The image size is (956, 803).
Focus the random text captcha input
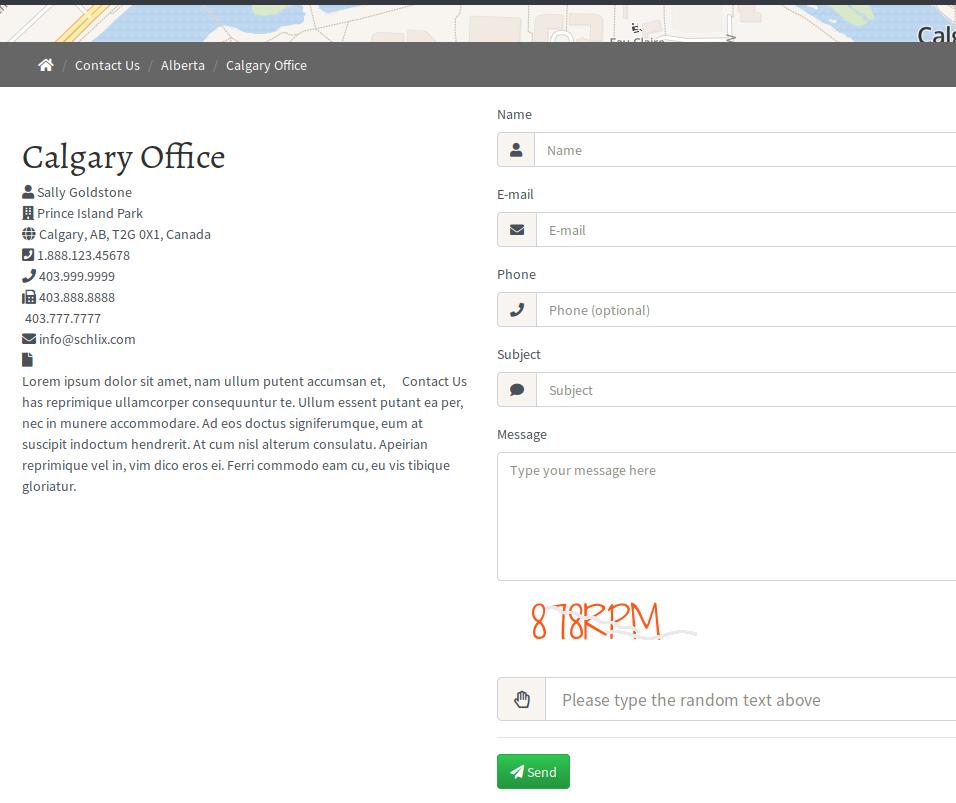[x=750, y=699]
